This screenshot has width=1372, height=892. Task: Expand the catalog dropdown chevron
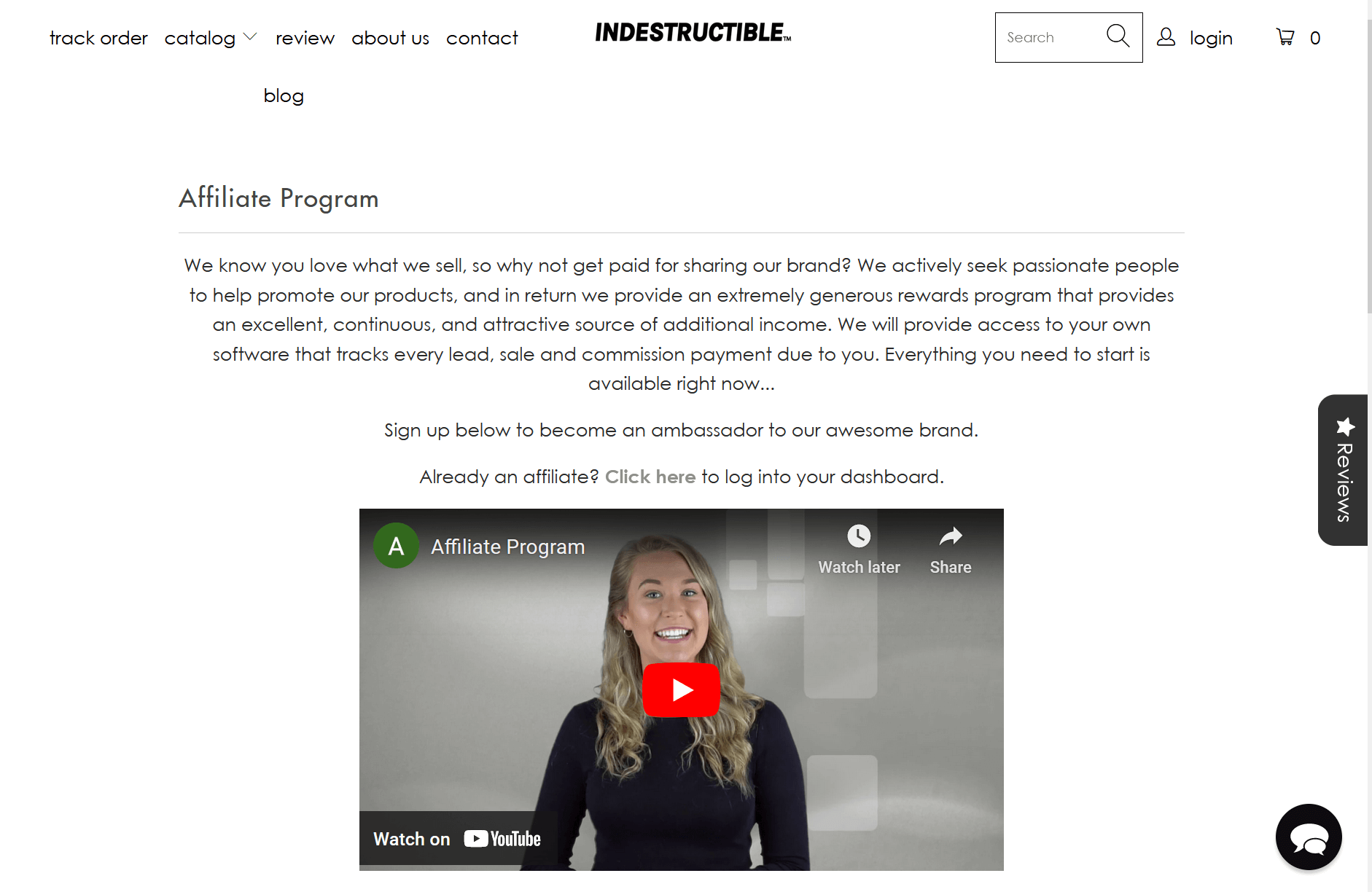point(250,36)
